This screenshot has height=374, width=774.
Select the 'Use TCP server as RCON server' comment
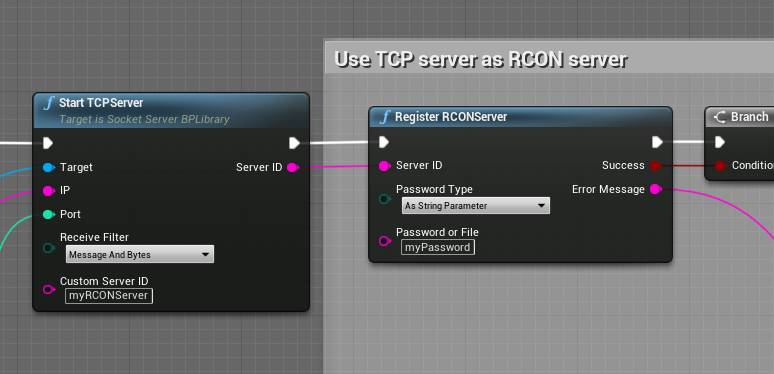pos(480,60)
